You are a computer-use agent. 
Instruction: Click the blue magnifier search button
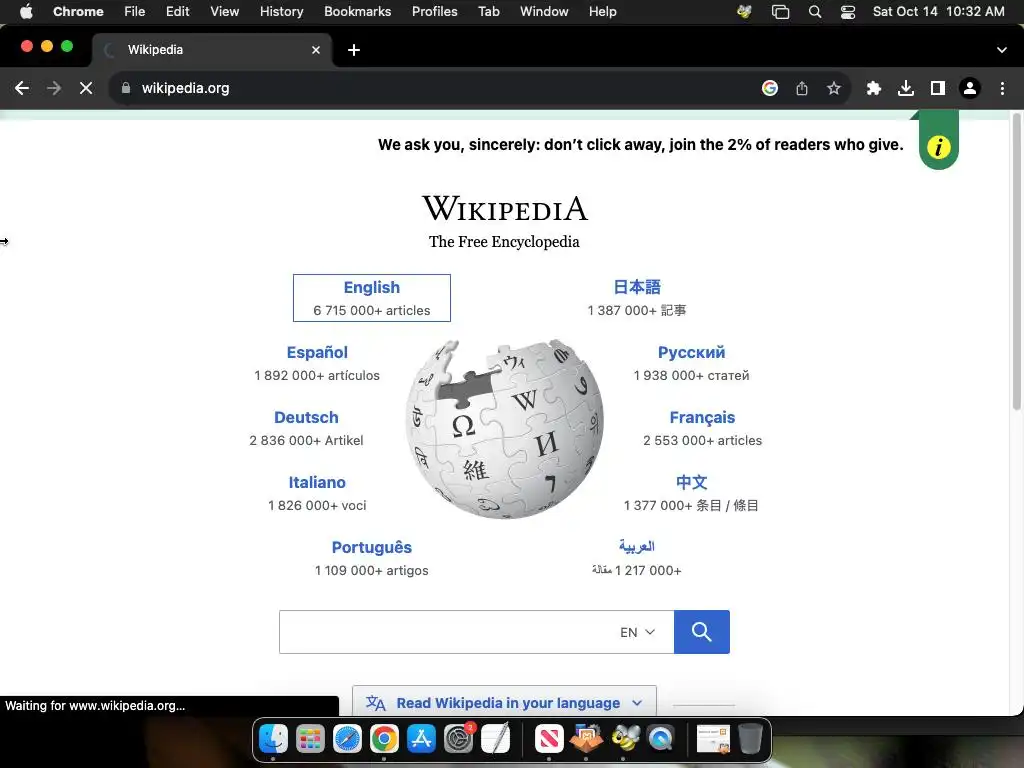(x=701, y=632)
